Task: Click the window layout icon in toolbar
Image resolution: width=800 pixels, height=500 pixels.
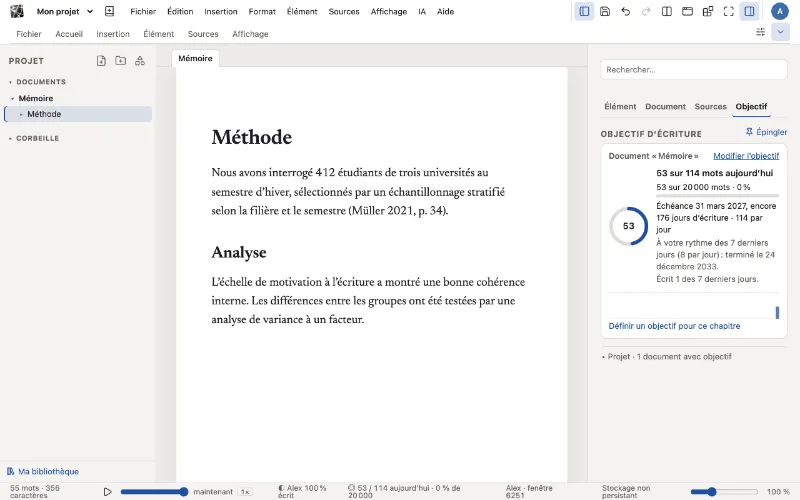Action: coord(687,11)
